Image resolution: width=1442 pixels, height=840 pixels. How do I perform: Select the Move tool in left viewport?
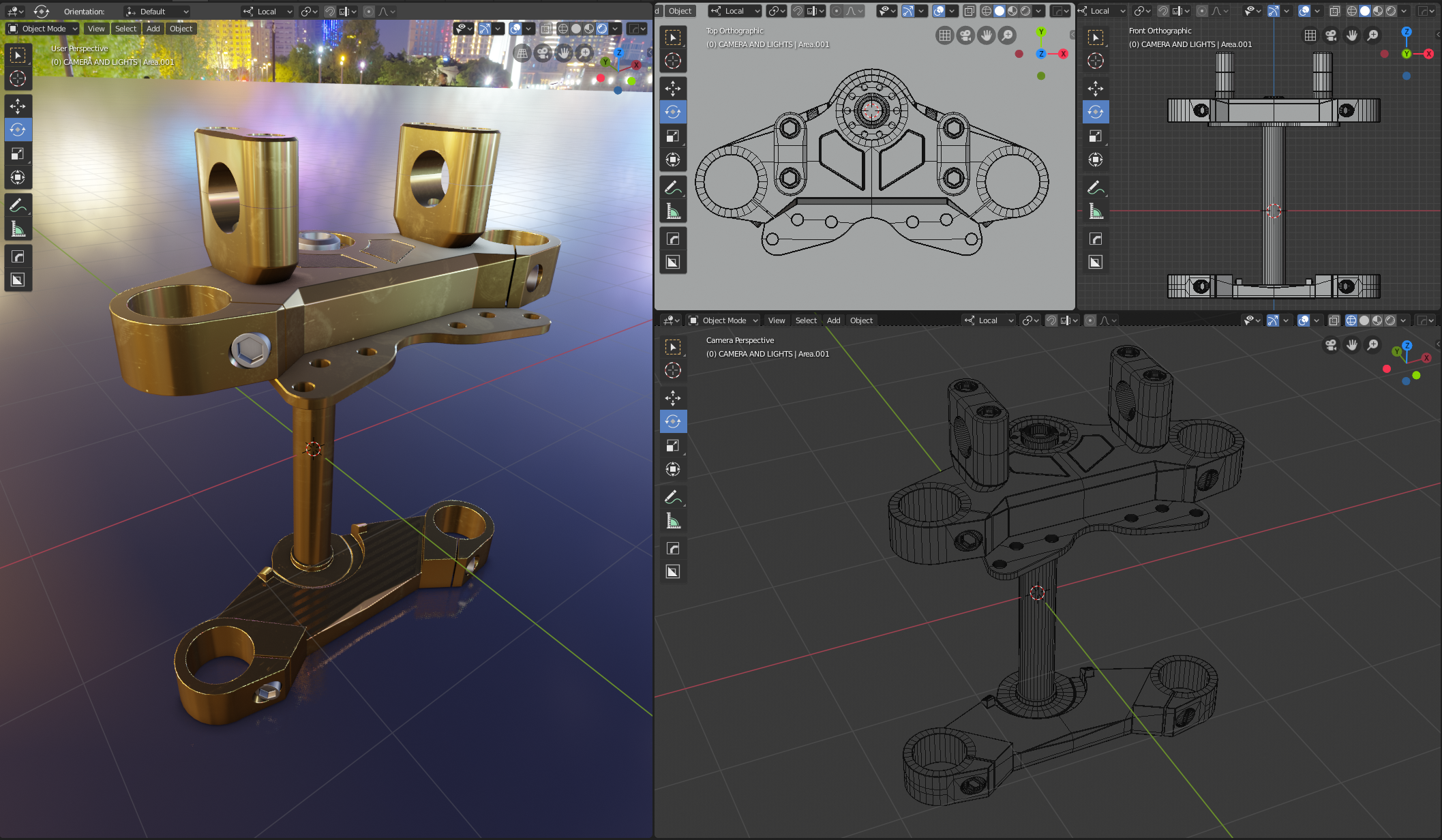18,106
